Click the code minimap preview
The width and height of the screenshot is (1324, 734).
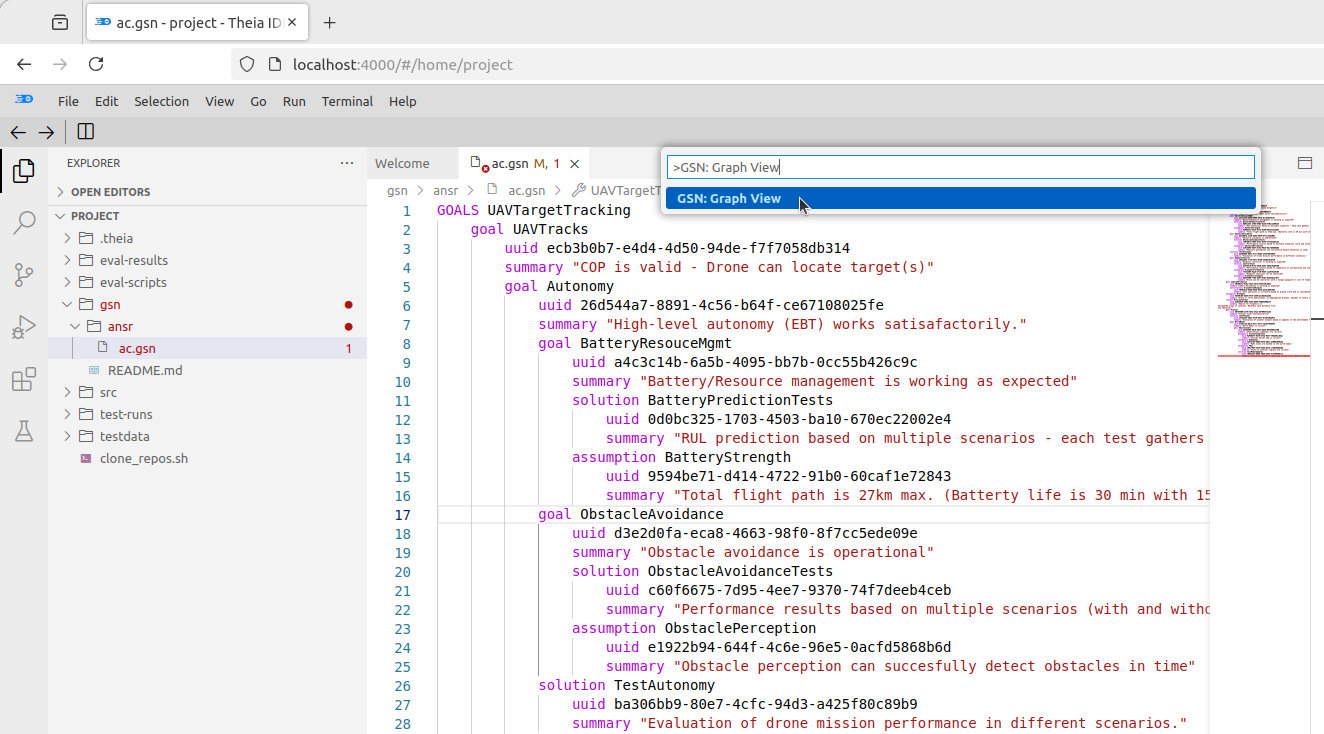pos(1265,280)
